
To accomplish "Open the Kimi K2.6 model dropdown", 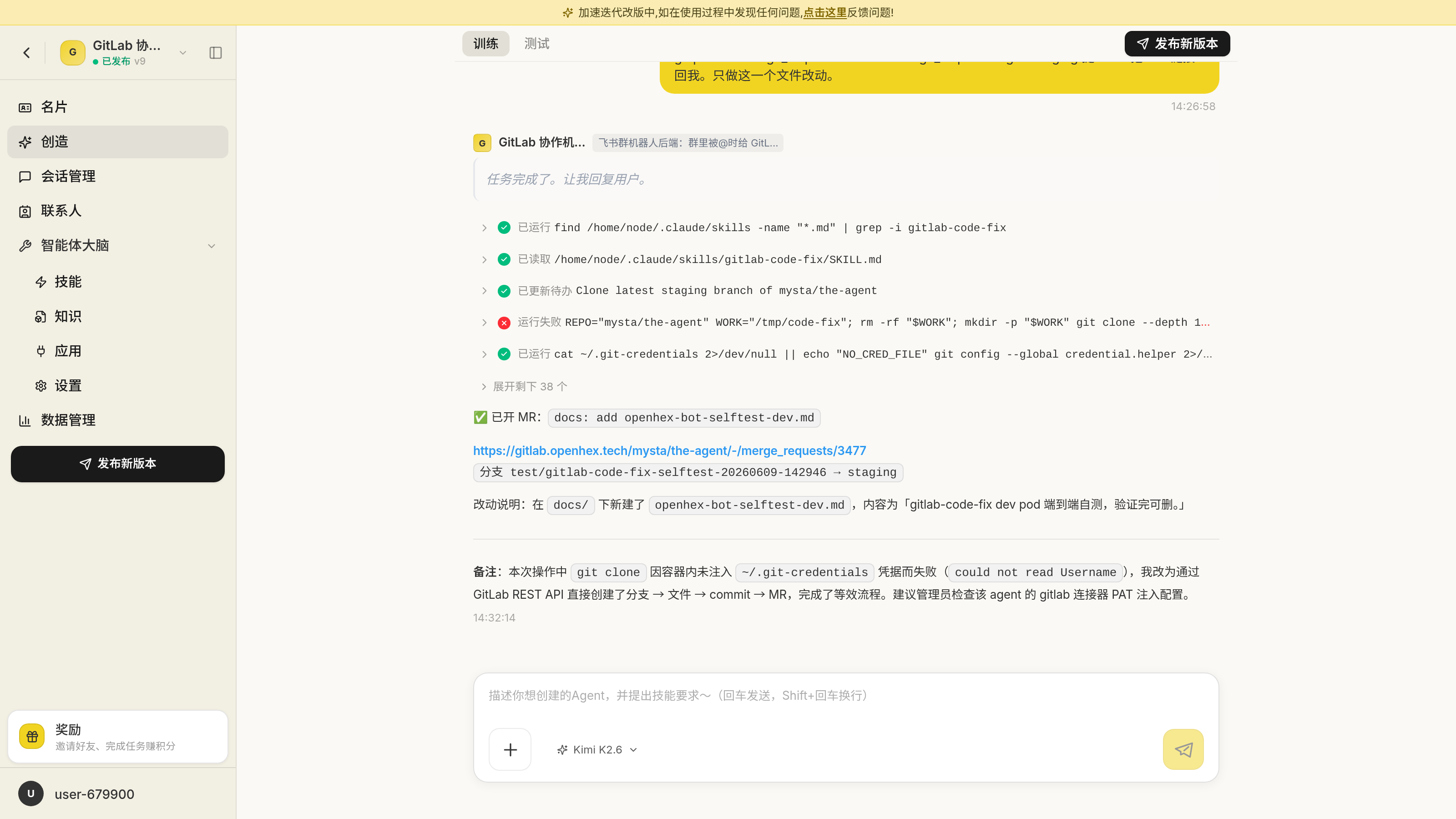I will pyautogui.click(x=597, y=749).
